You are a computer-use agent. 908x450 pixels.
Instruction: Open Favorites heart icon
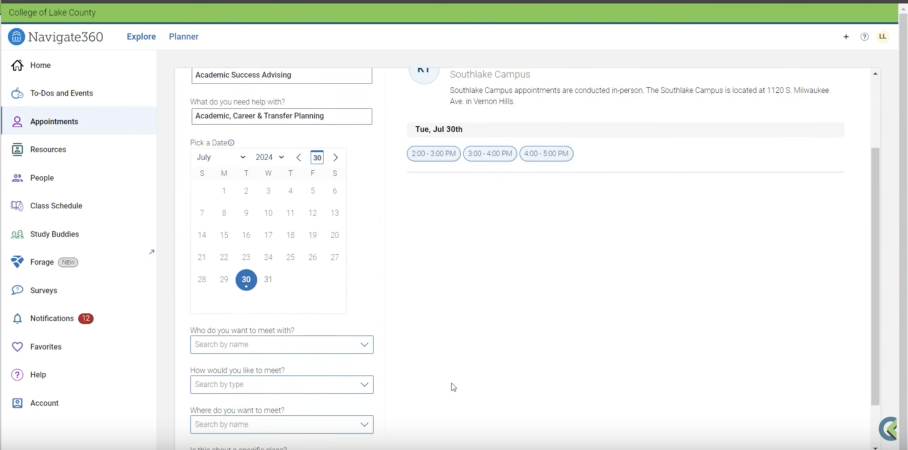[x=17, y=347]
